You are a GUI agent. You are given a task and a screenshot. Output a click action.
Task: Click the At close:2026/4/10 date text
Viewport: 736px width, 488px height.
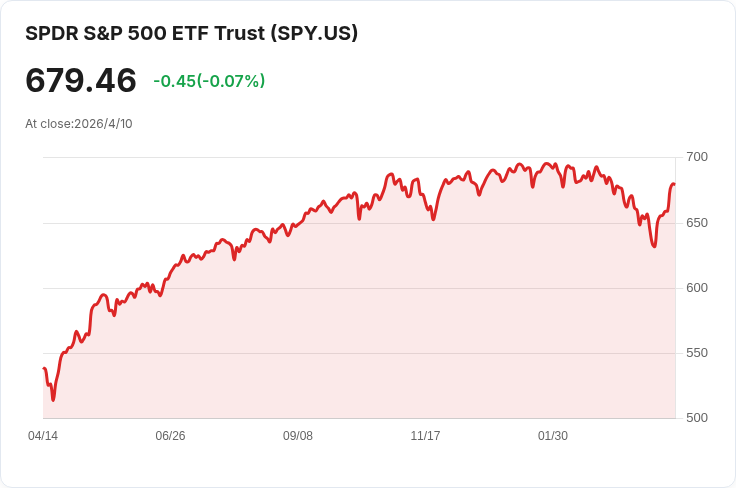tap(79, 124)
